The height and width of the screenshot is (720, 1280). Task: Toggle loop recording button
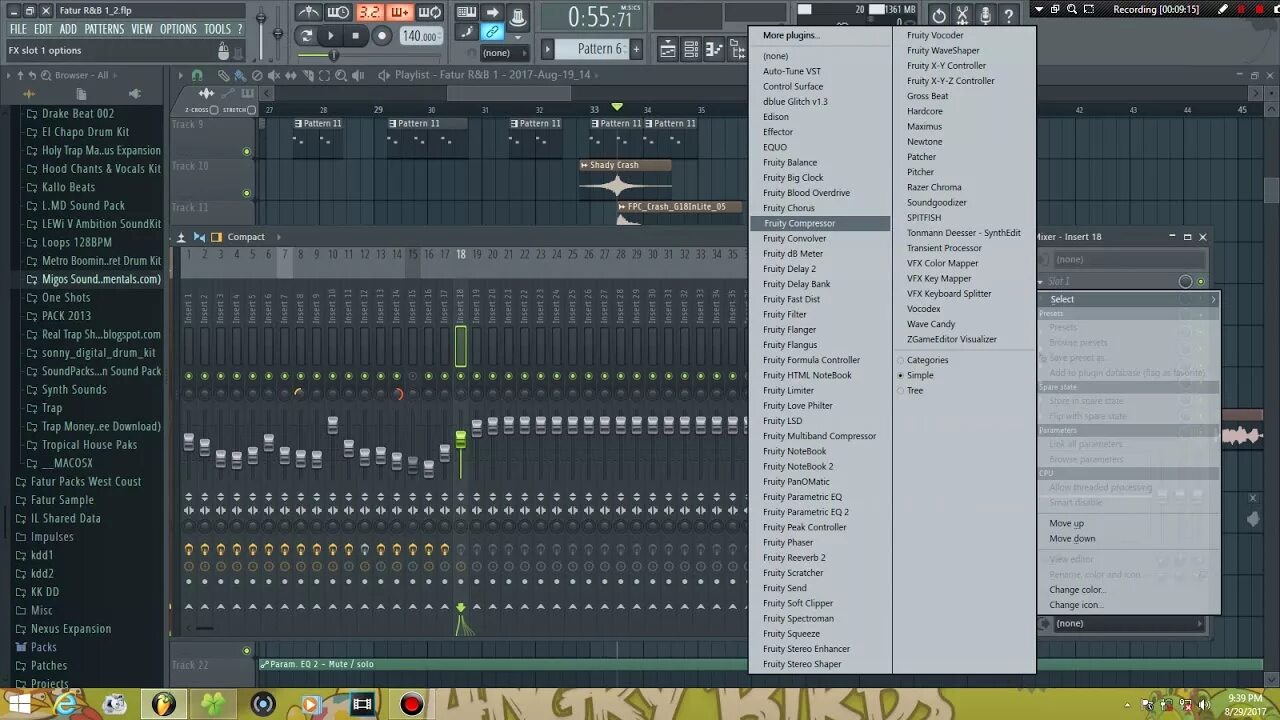(430, 12)
